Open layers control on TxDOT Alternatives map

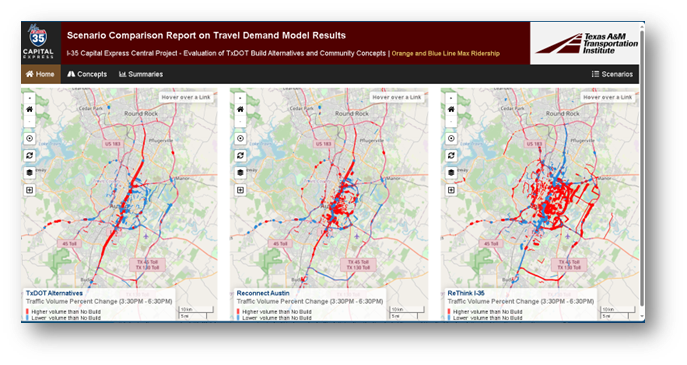[x=29, y=173]
